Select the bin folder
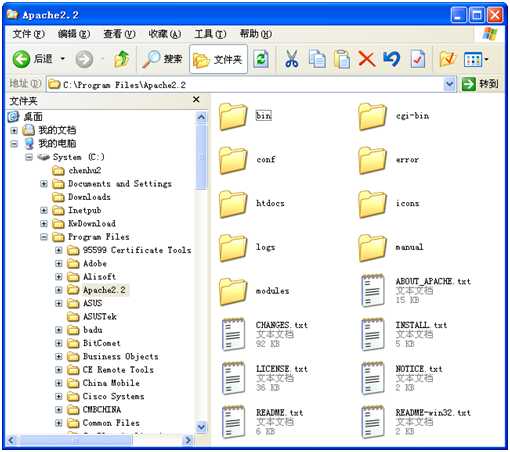Image resolution: width=510 pixels, height=452 pixels. [x=245, y=116]
